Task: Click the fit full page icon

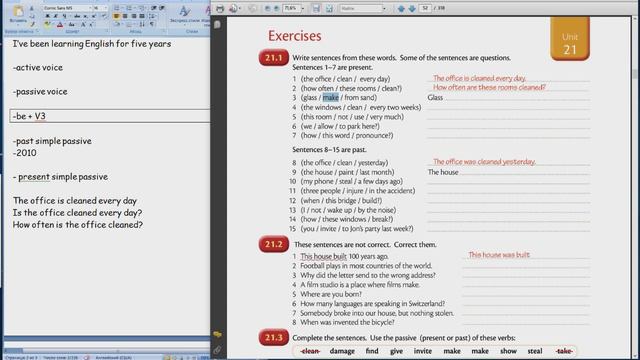Action: pos(329,8)
